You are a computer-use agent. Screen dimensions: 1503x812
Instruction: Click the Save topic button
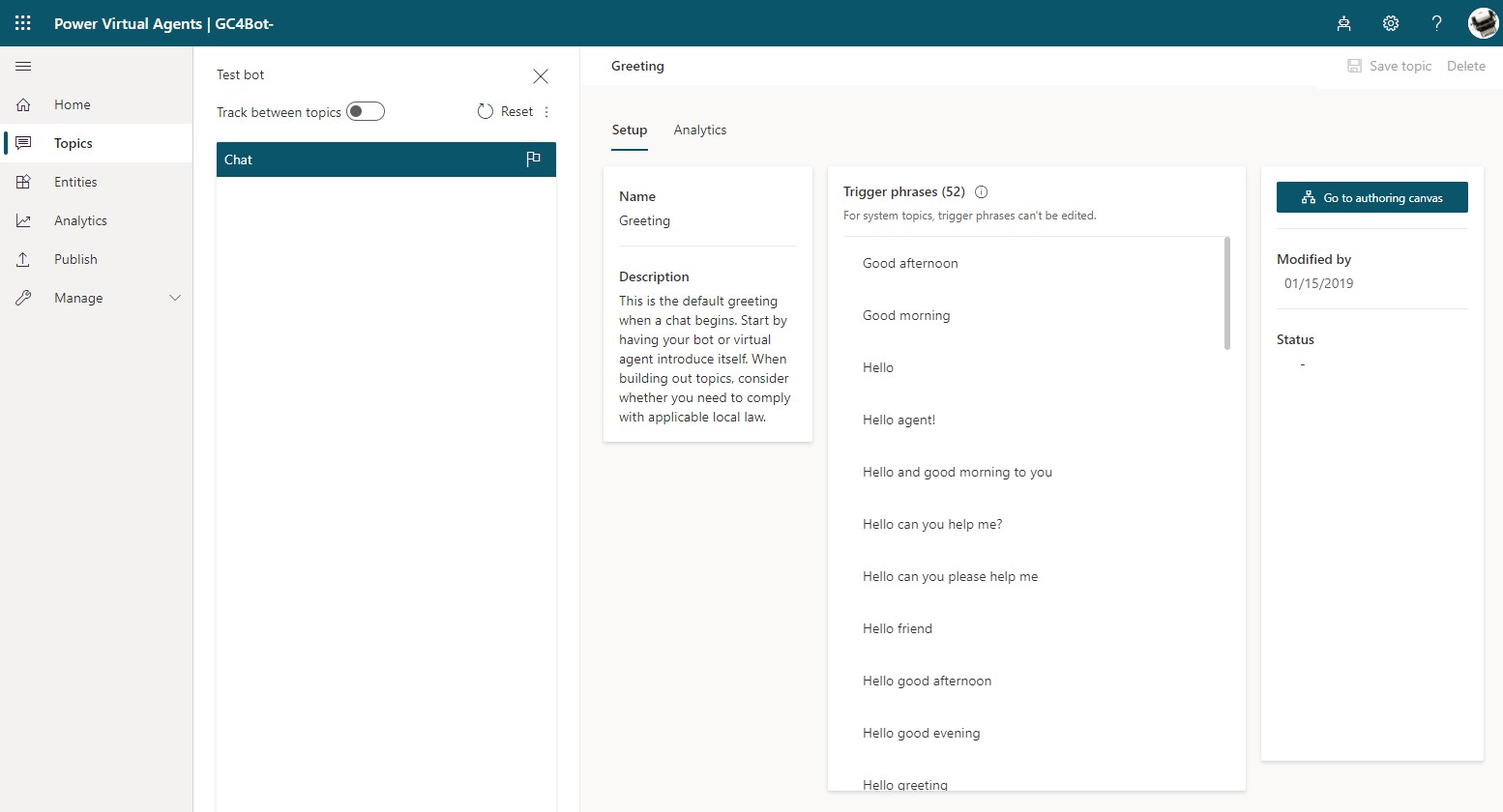(1389, 66)
